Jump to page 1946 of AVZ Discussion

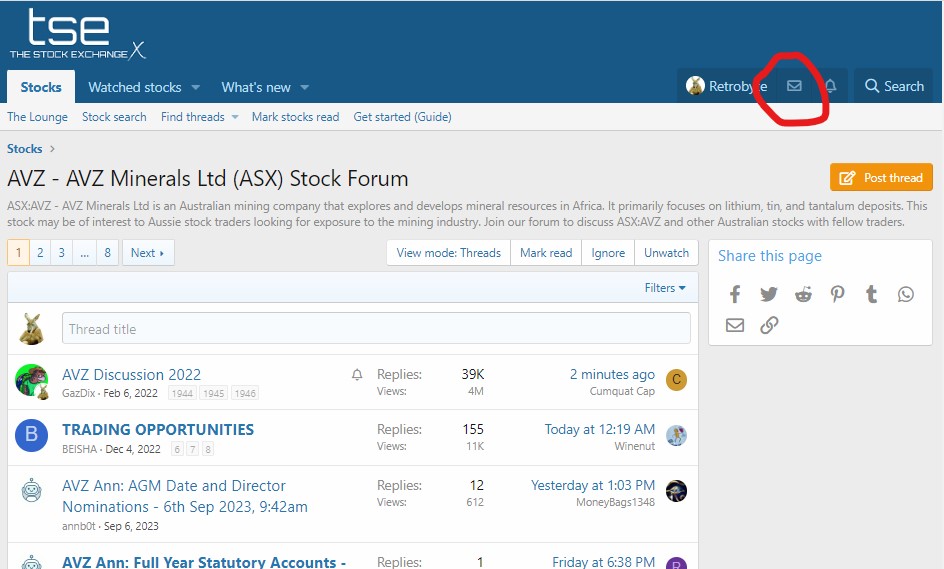click(x=245, y=393)
